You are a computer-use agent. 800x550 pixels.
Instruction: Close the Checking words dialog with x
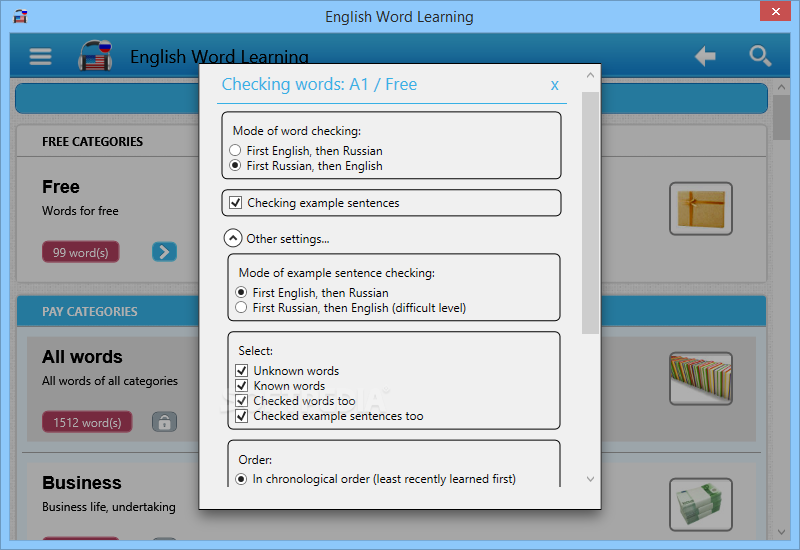point(555,85)
